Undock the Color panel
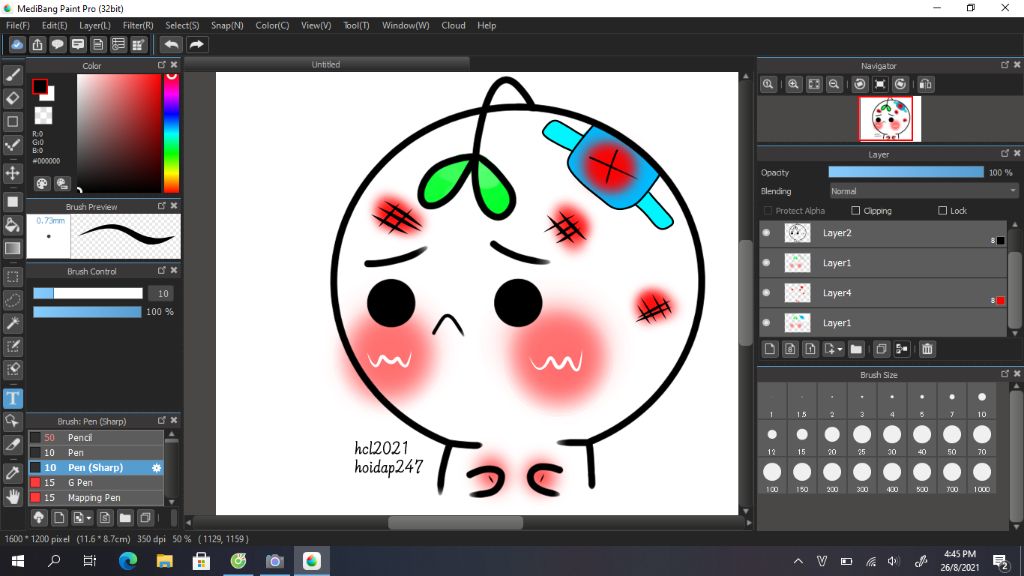 click(161, 65)
